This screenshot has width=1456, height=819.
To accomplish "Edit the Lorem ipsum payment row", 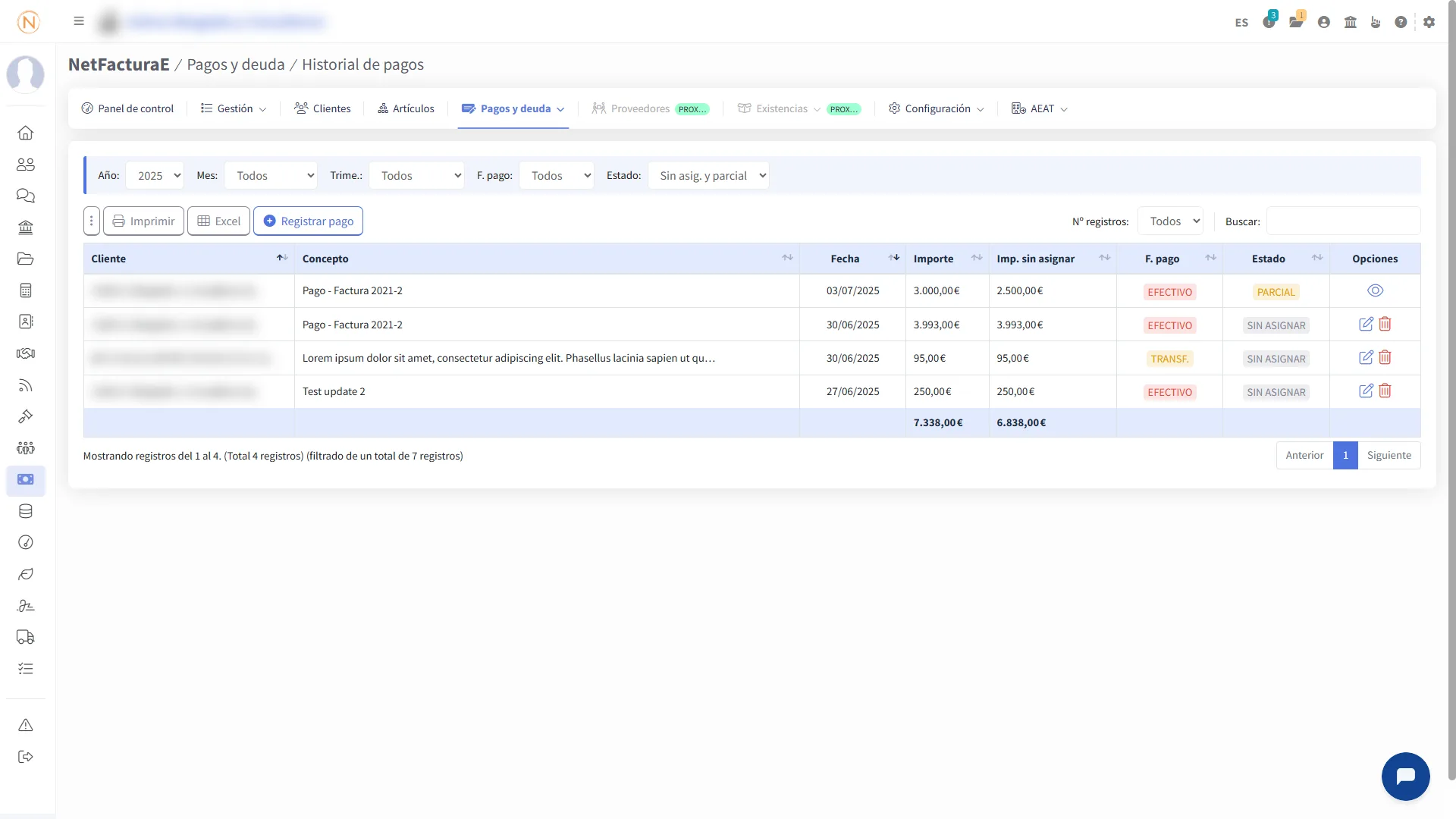I will pyautogui.click(x=1366, y=357).
